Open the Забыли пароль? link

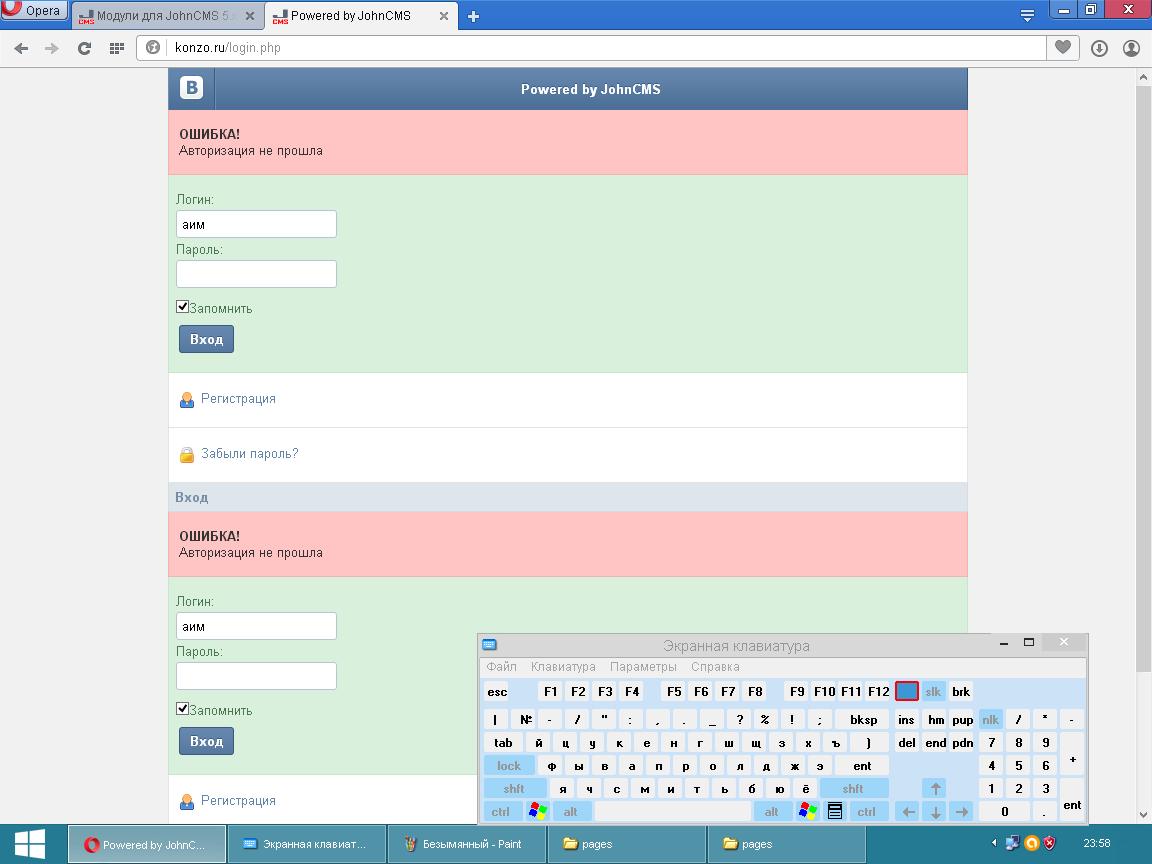click(250, 453)
